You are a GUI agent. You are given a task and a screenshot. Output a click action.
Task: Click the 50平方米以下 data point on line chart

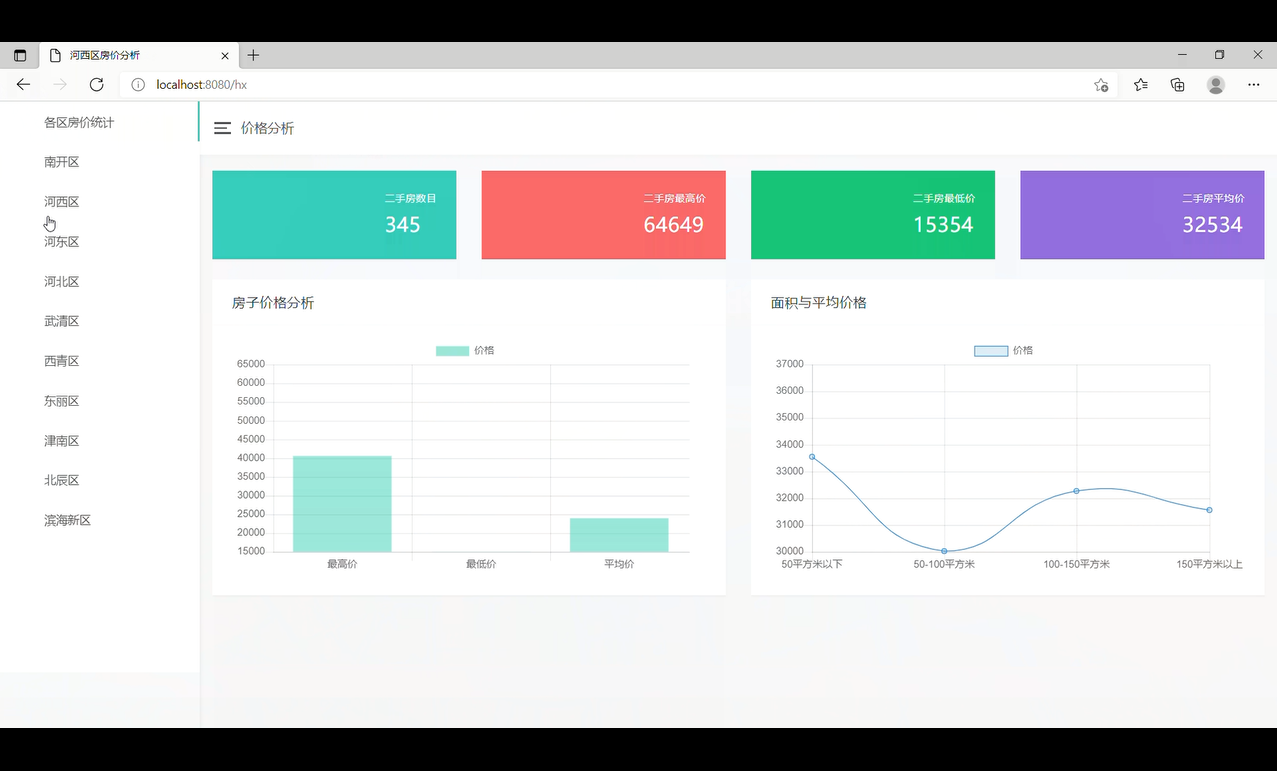[812, 457]
